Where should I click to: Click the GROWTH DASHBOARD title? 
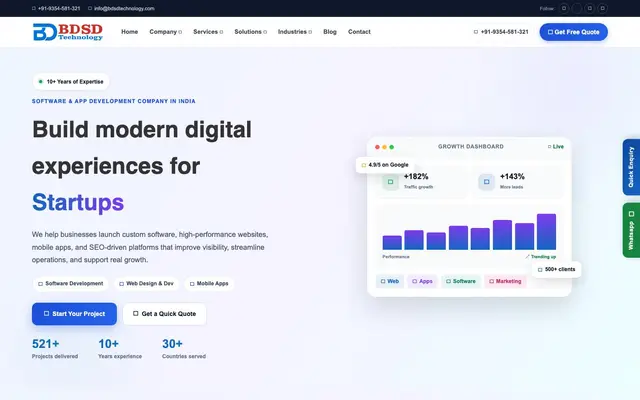[x=471, y=147]
